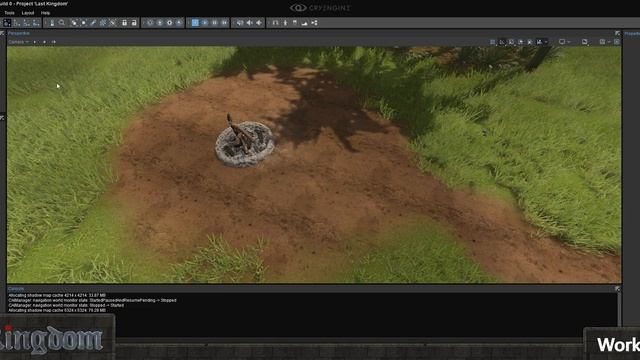Click the grid icon at start of viewport header icons

493,42
